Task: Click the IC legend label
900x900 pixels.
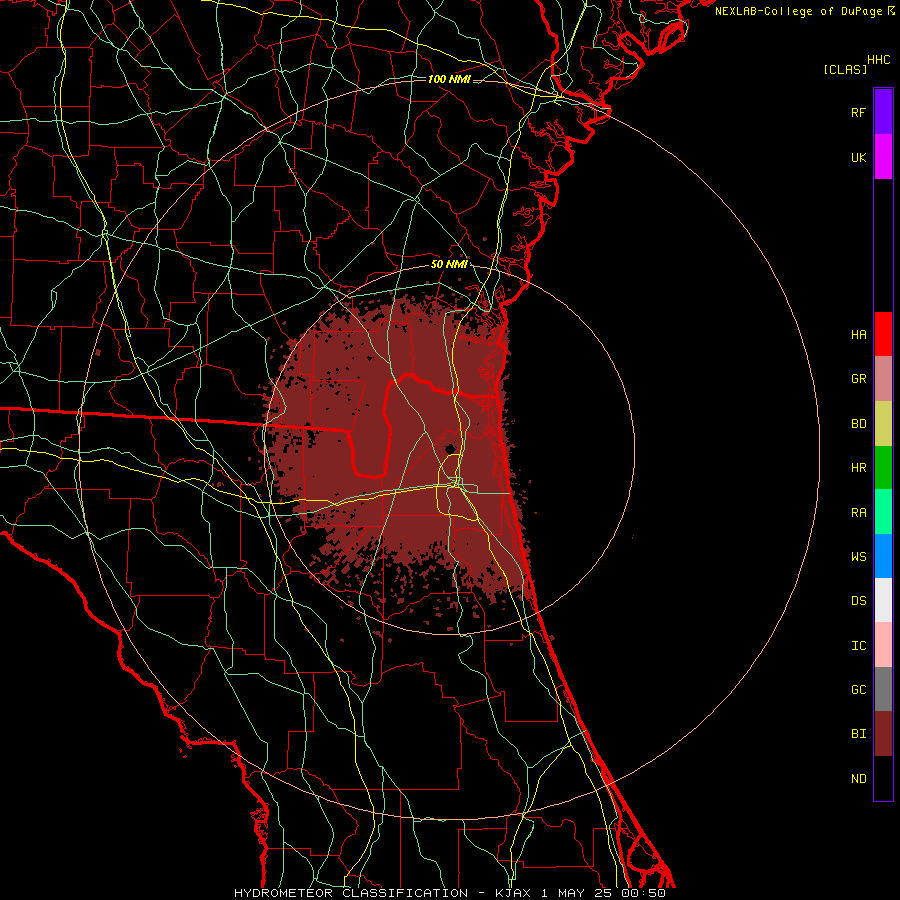Action: click(x=858, y=646)
